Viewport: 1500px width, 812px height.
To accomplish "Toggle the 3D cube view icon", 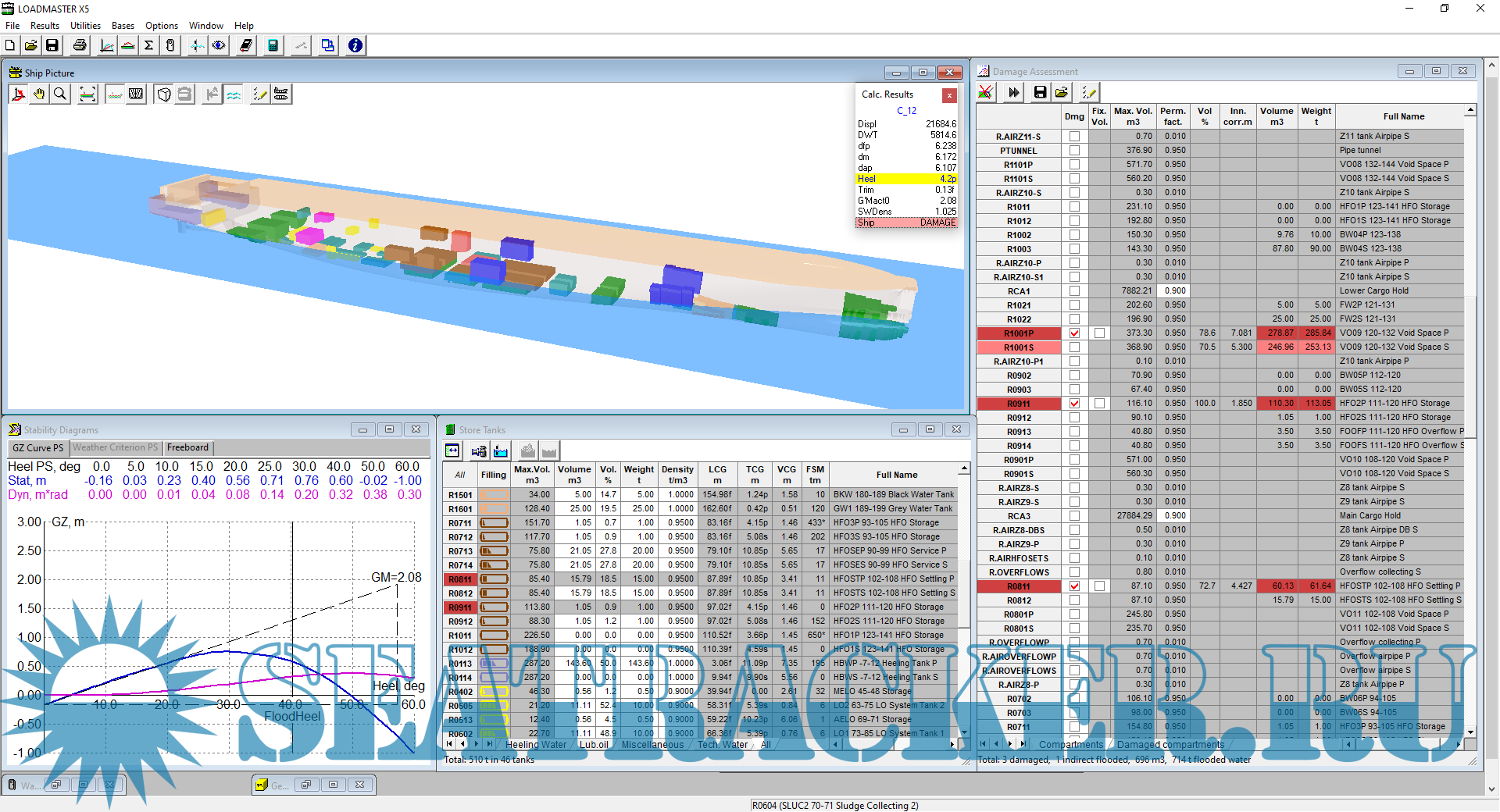I will pos(164,94).
